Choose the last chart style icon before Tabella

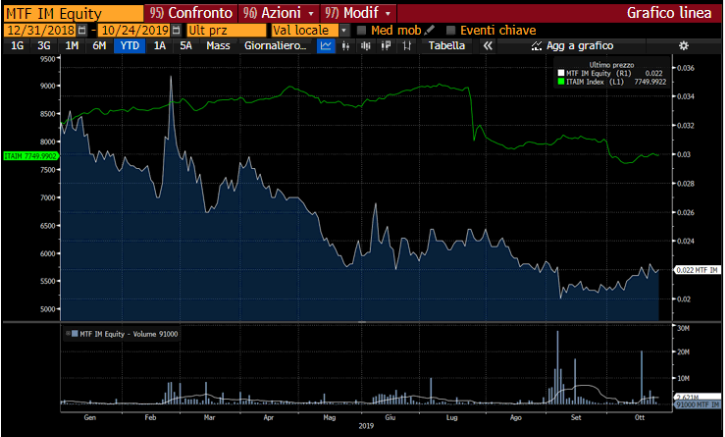406,46
